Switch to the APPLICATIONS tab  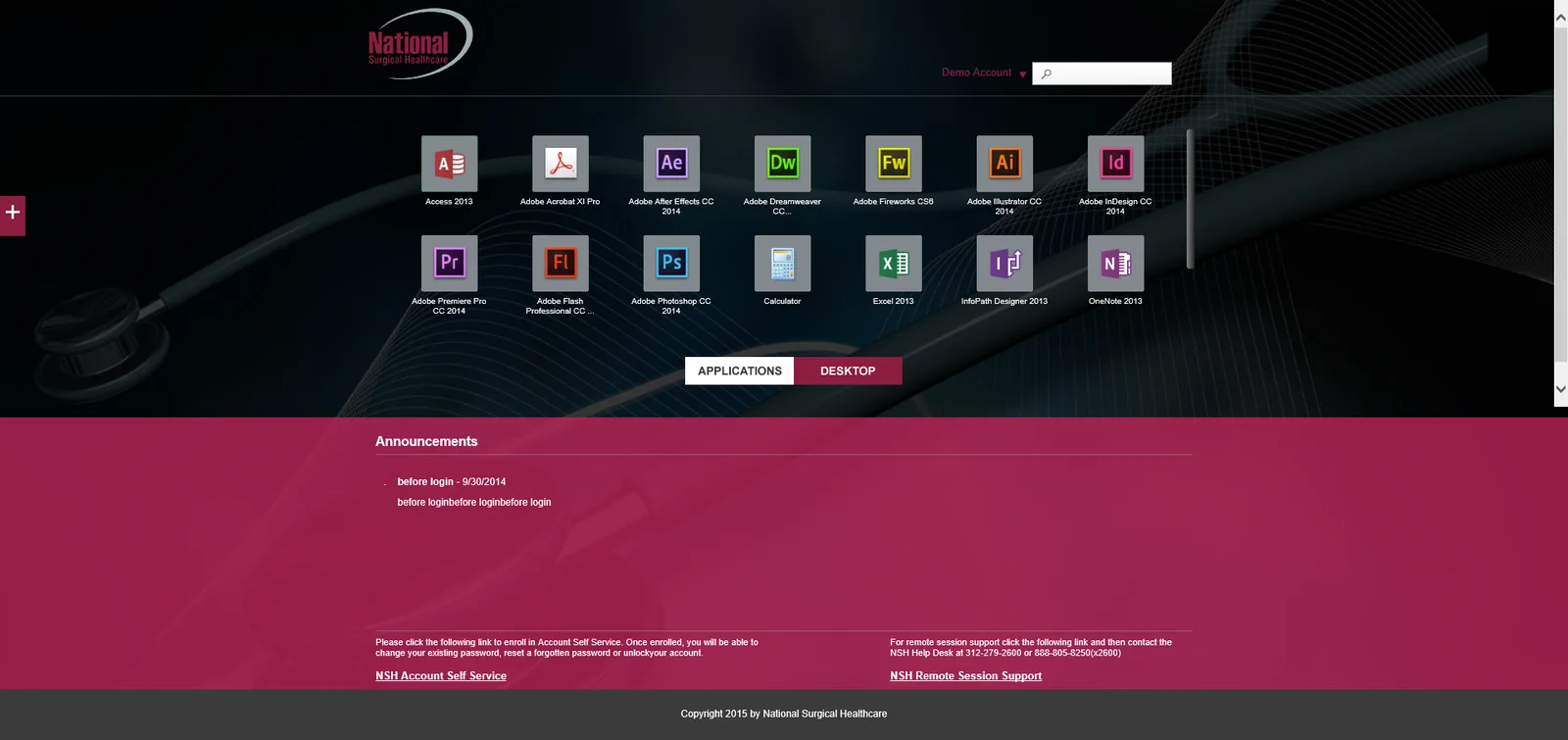tap(740, 370)
